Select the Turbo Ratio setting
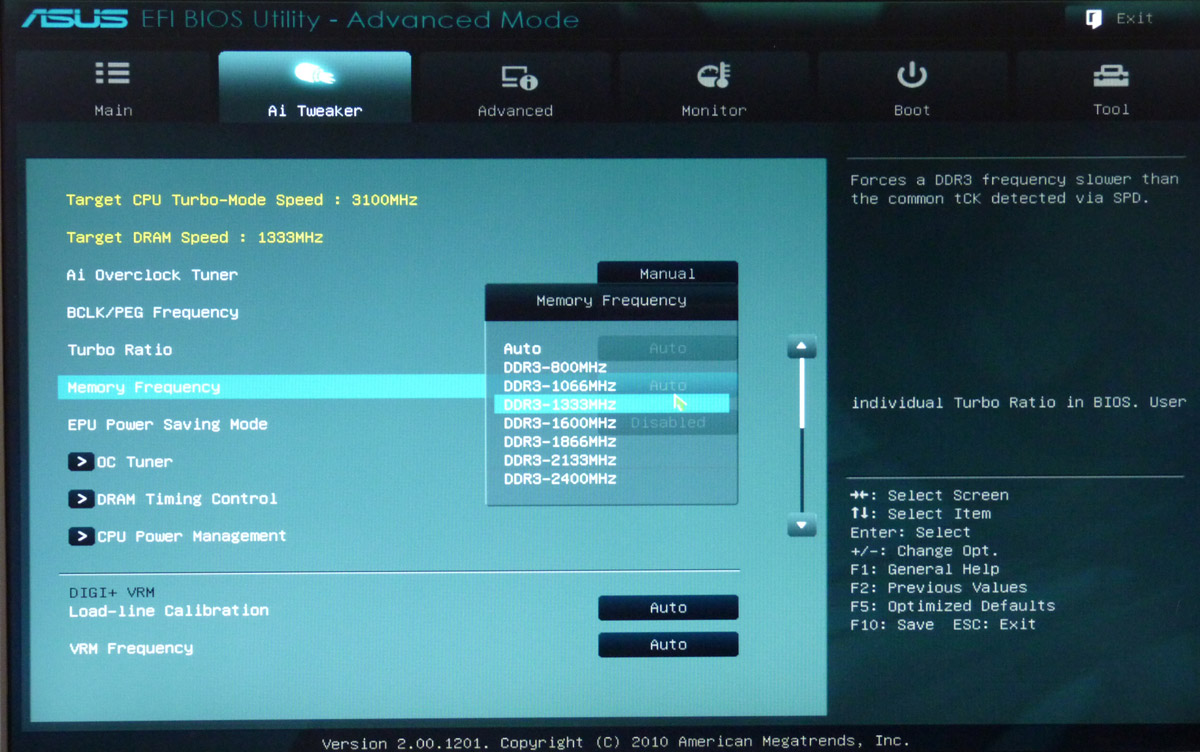 pos(119,350)
